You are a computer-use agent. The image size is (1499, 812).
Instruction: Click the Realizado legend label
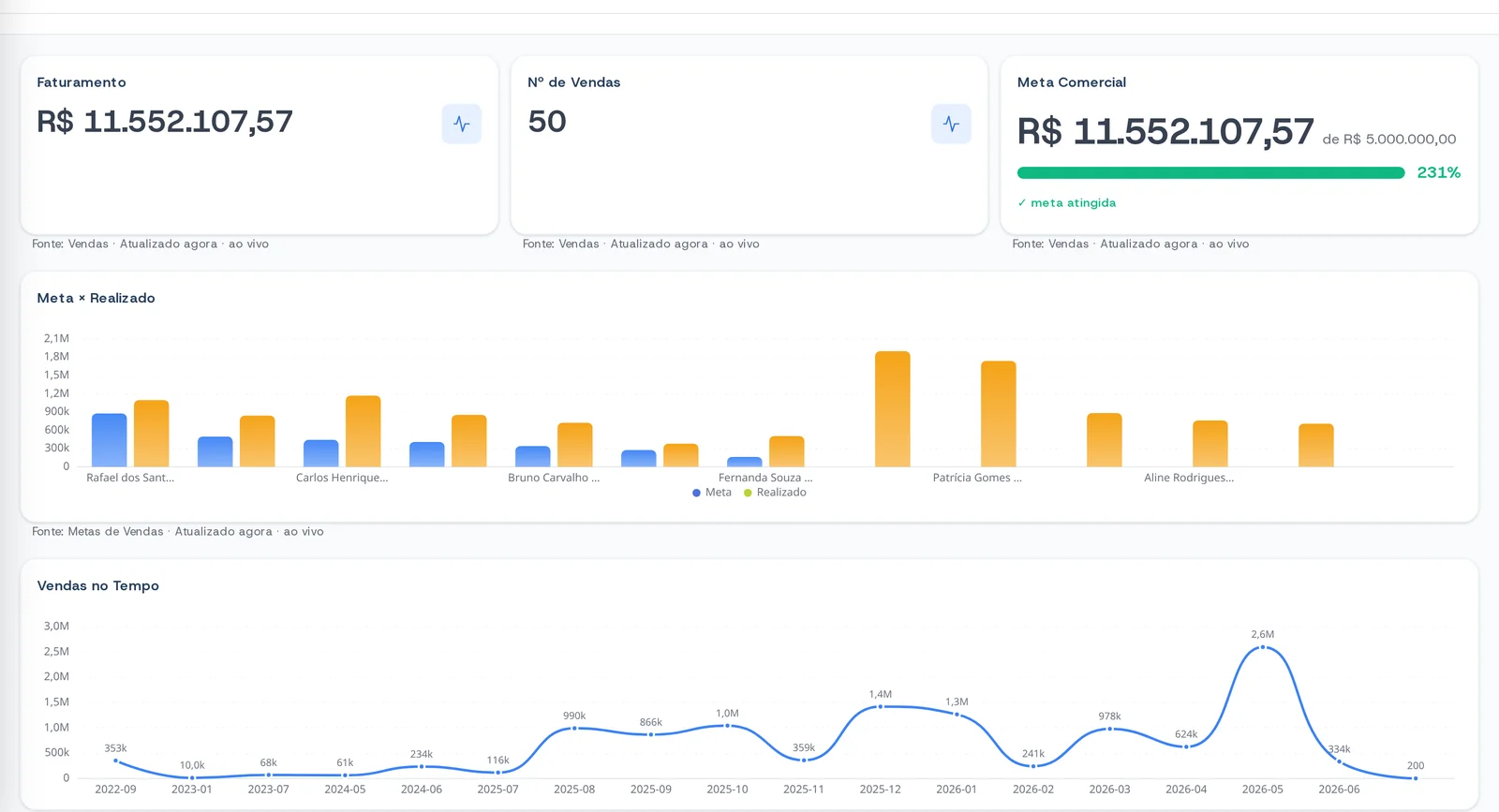(781, 493)
